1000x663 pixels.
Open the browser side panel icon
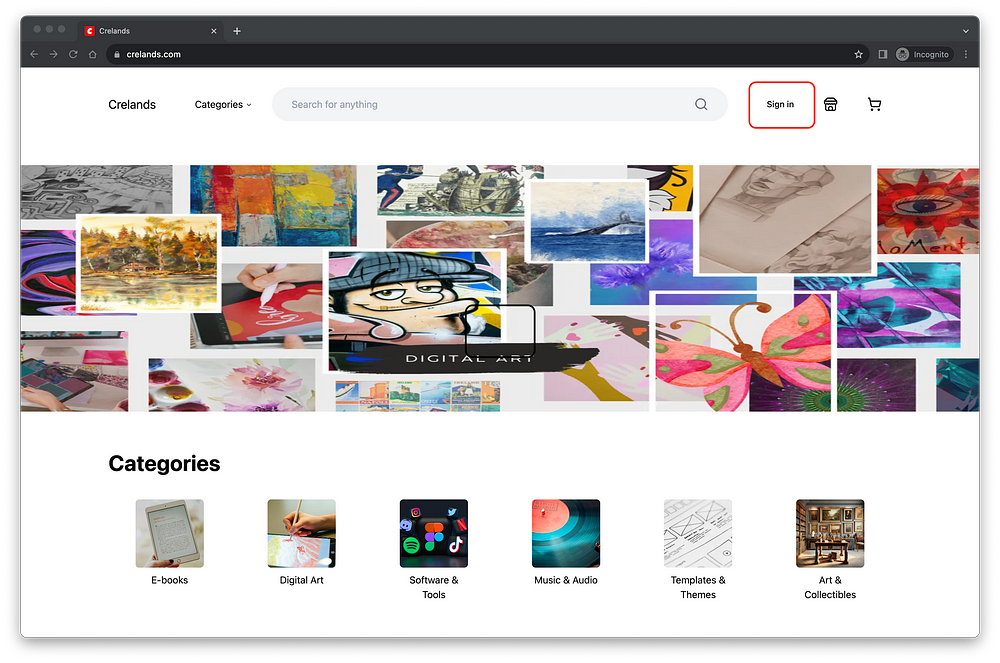click(x=883, y=54)
